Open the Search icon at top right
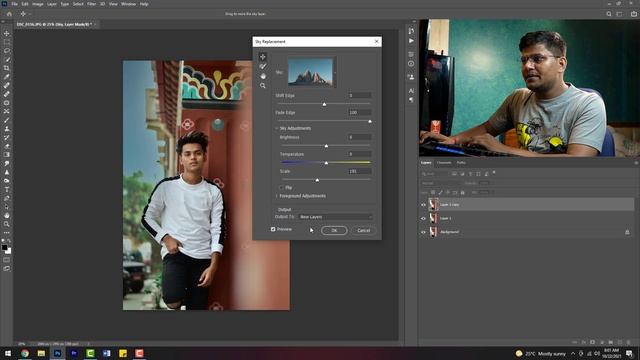 point(609,14)
